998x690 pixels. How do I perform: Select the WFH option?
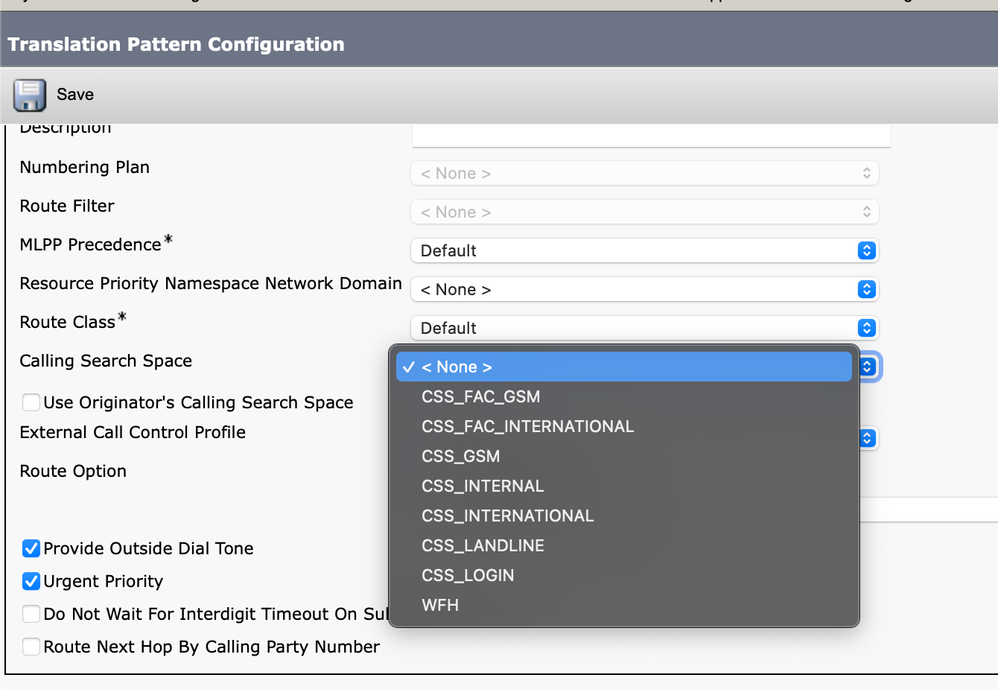[624, 605]
